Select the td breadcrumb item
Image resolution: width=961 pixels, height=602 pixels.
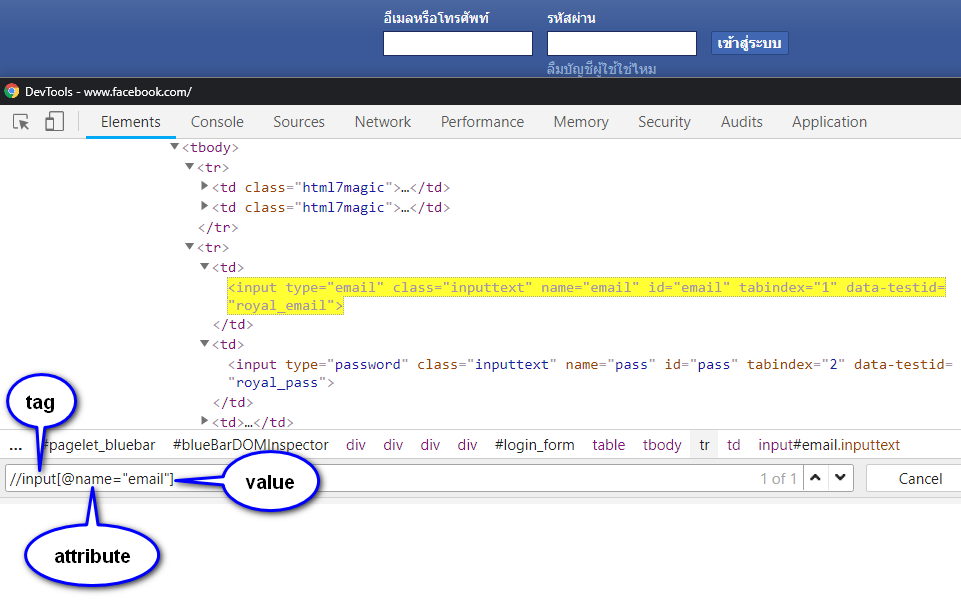[734, 445]
